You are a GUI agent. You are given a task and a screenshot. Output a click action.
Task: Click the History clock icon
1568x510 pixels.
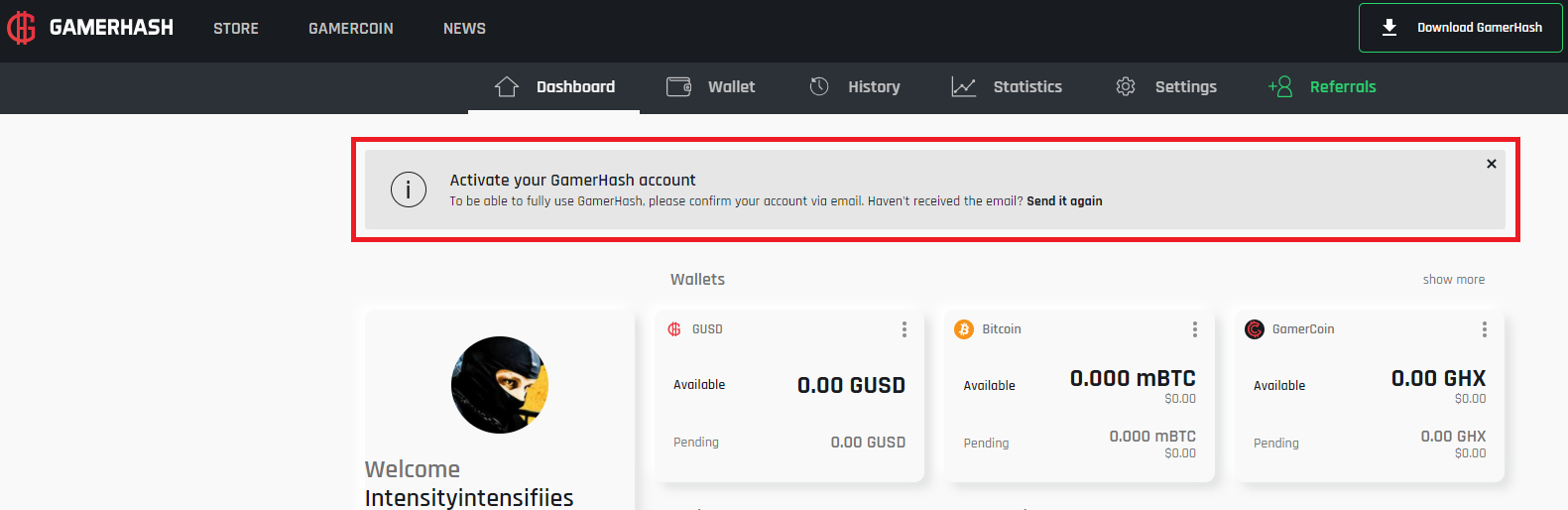(819, 86)
